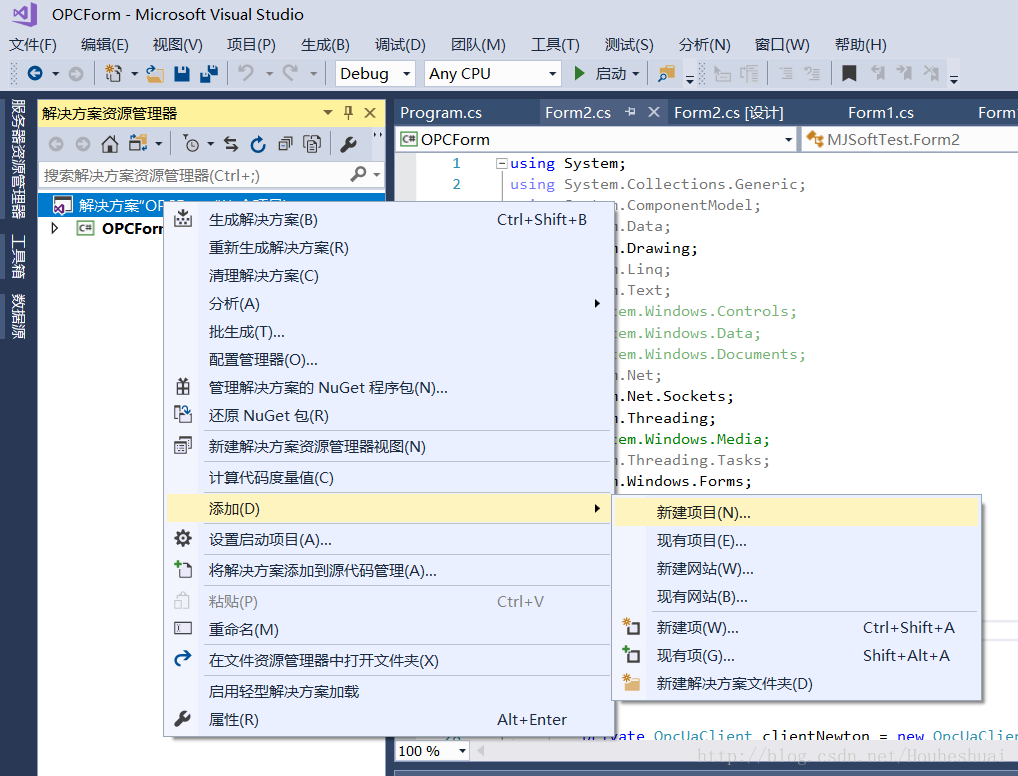Click the New Project toolbar icon

click(114, 73)
